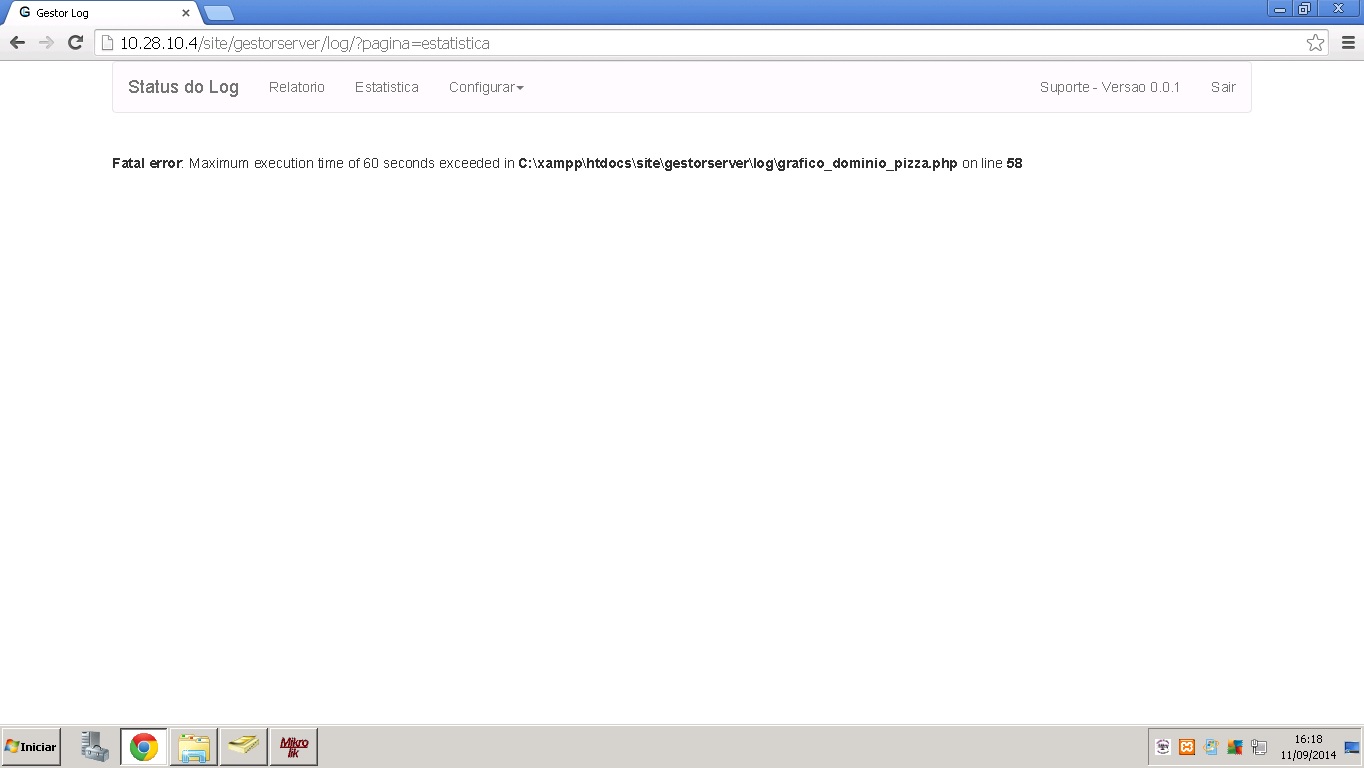The height and width of the screenshot is (768, 1364).
Task: Restore down the Chrome window
Action: click(1304, 9)
